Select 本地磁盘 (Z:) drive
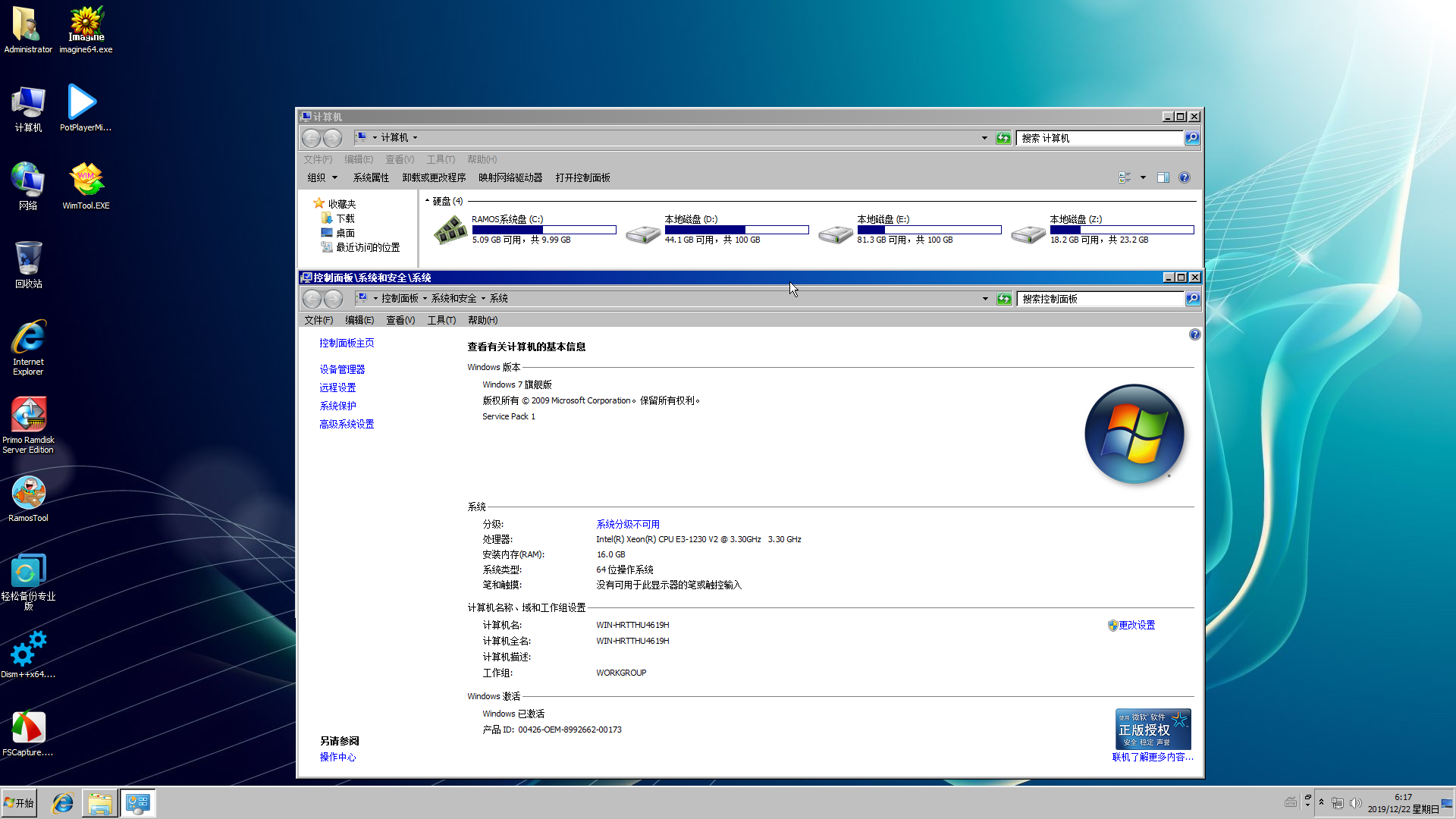The height and width of the screenshot is (819, 1456). point(1103,229)
